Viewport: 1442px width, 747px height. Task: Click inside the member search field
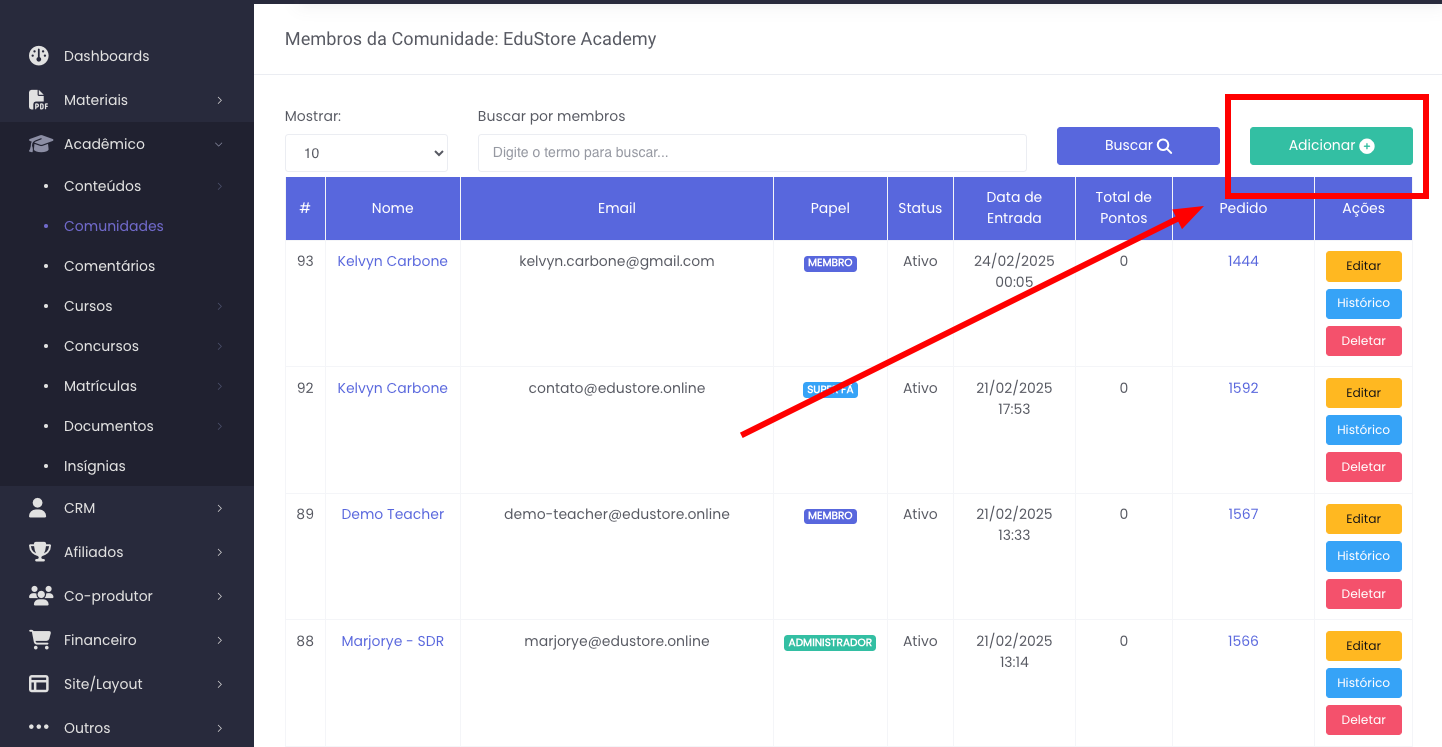click(751, 153)
